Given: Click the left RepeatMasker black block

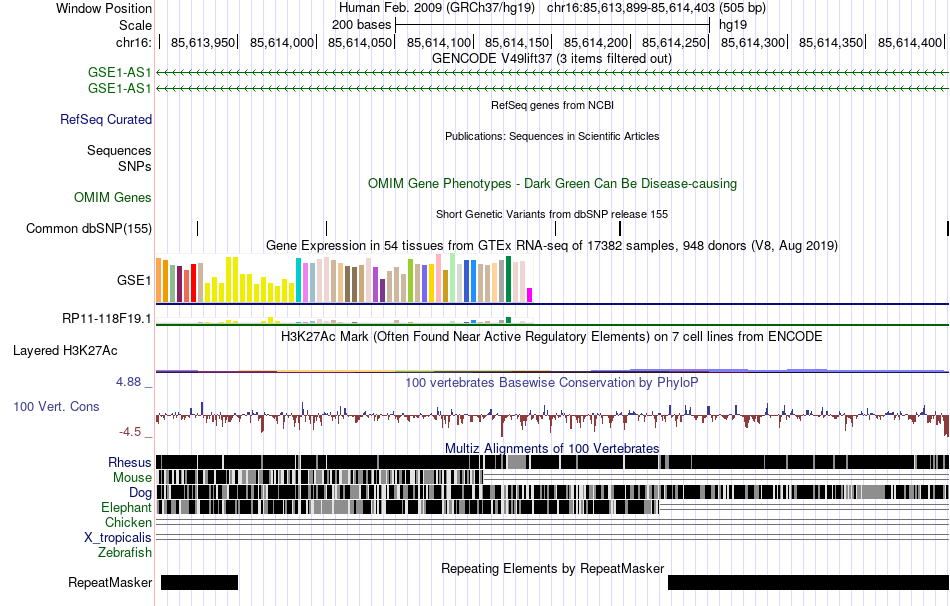Looking at the screenshot, I should click(199, 582).
